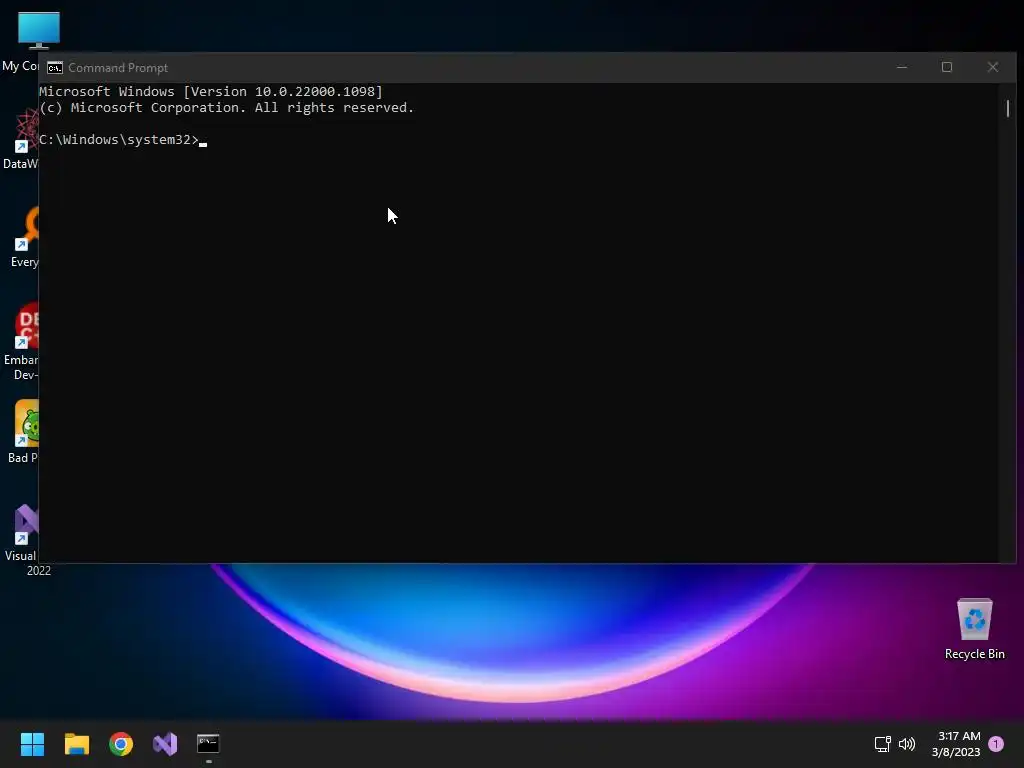Close the Command Prompt window
This screenshot has width=1024, height=768.
(993, 67)
